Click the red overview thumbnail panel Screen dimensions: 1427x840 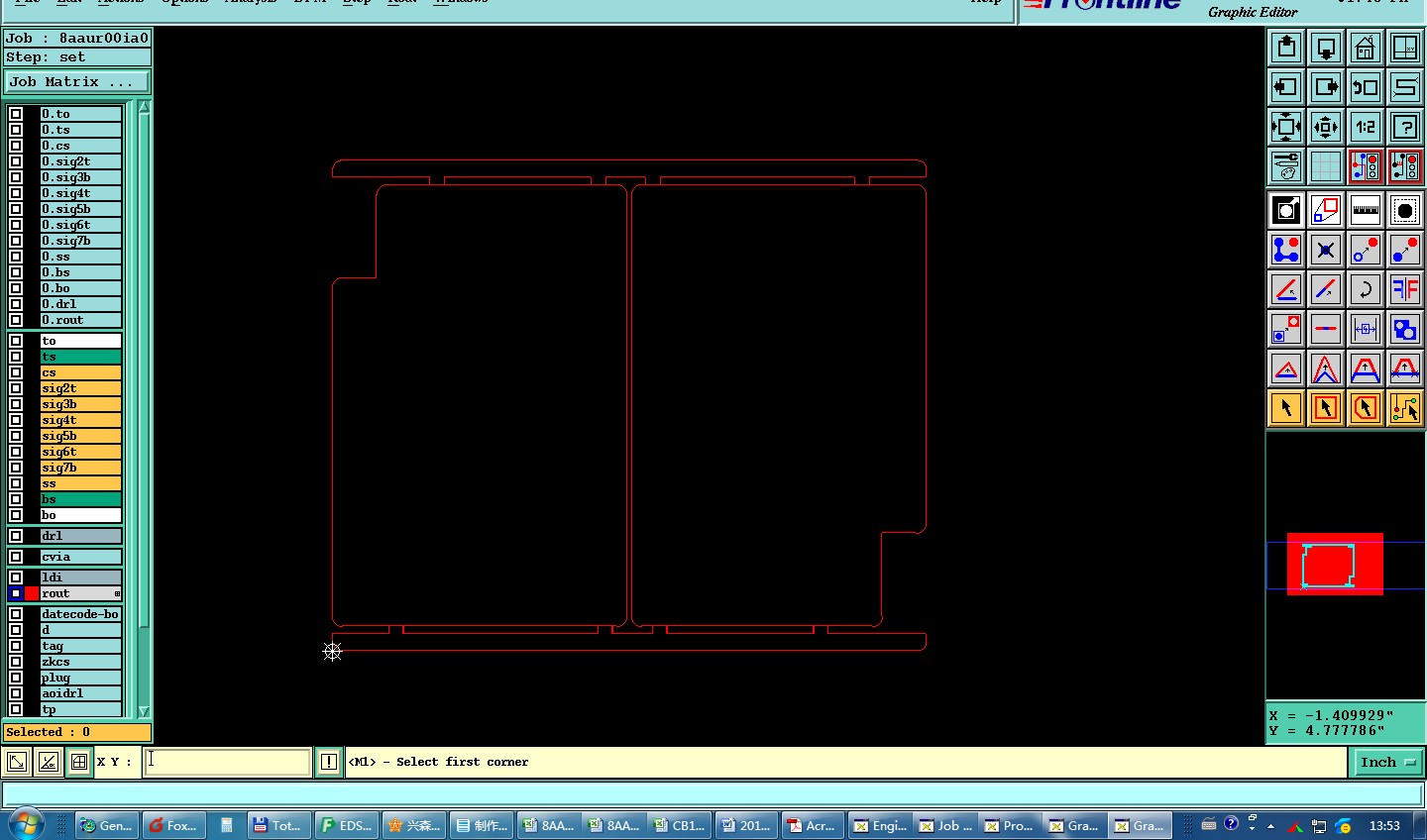[x=1335, y=564]
